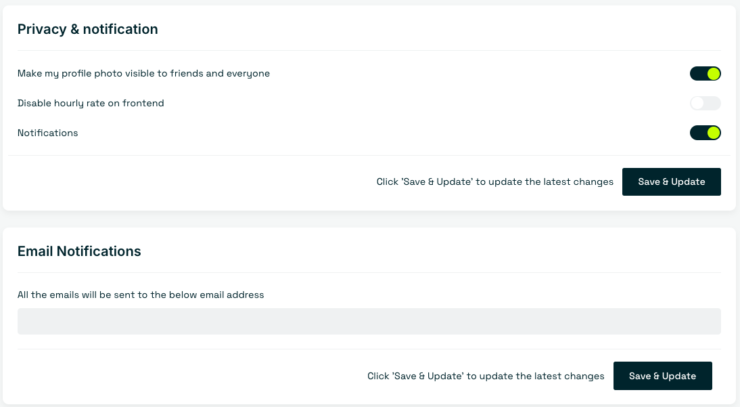Viewport: 740px width, 407px height.
Task: Click dark track of profile photo switch
Action: pyautogui.click(x=698, y=74)
